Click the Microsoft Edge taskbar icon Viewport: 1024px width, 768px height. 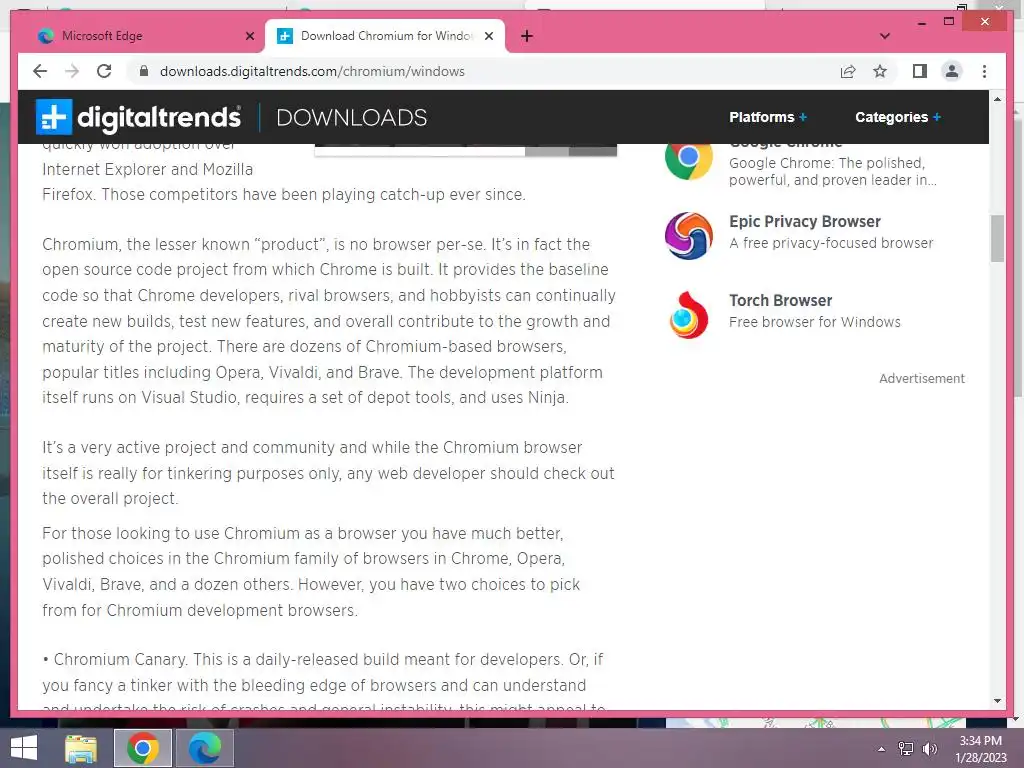(204, 748)
